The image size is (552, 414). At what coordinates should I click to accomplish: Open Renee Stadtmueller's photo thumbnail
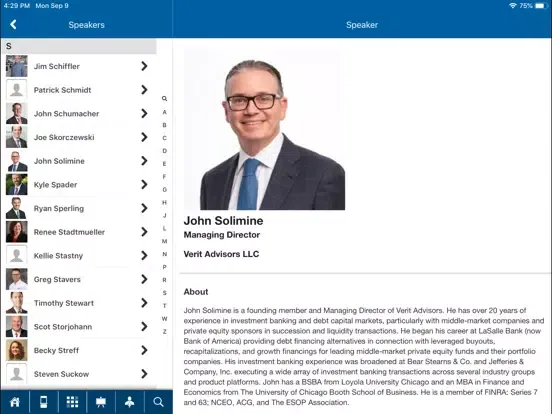click(17, 232)
